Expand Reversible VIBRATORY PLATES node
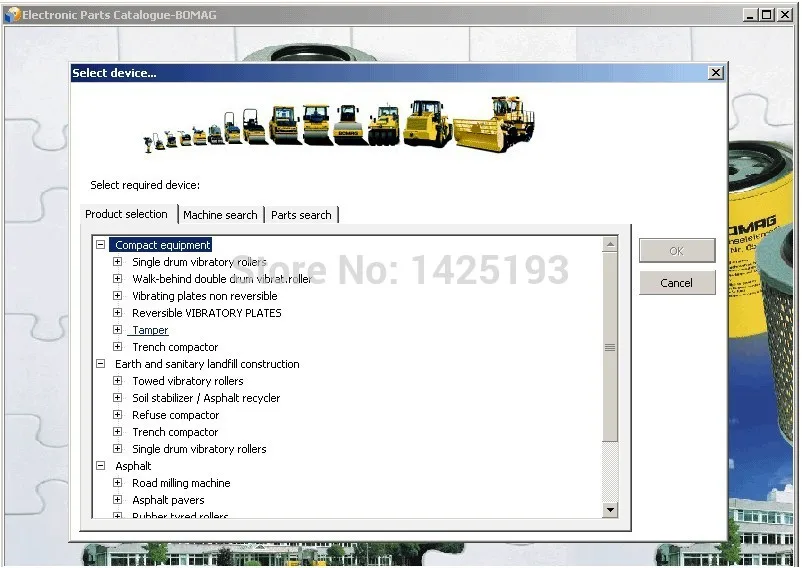This screenshot has height=568, width=802. click(x=118, y=312)
